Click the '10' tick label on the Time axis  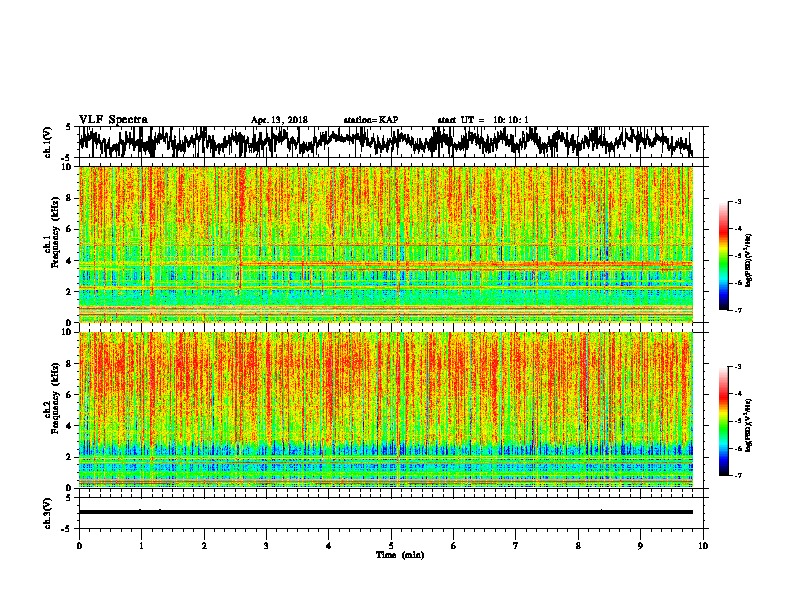[703, 546]
